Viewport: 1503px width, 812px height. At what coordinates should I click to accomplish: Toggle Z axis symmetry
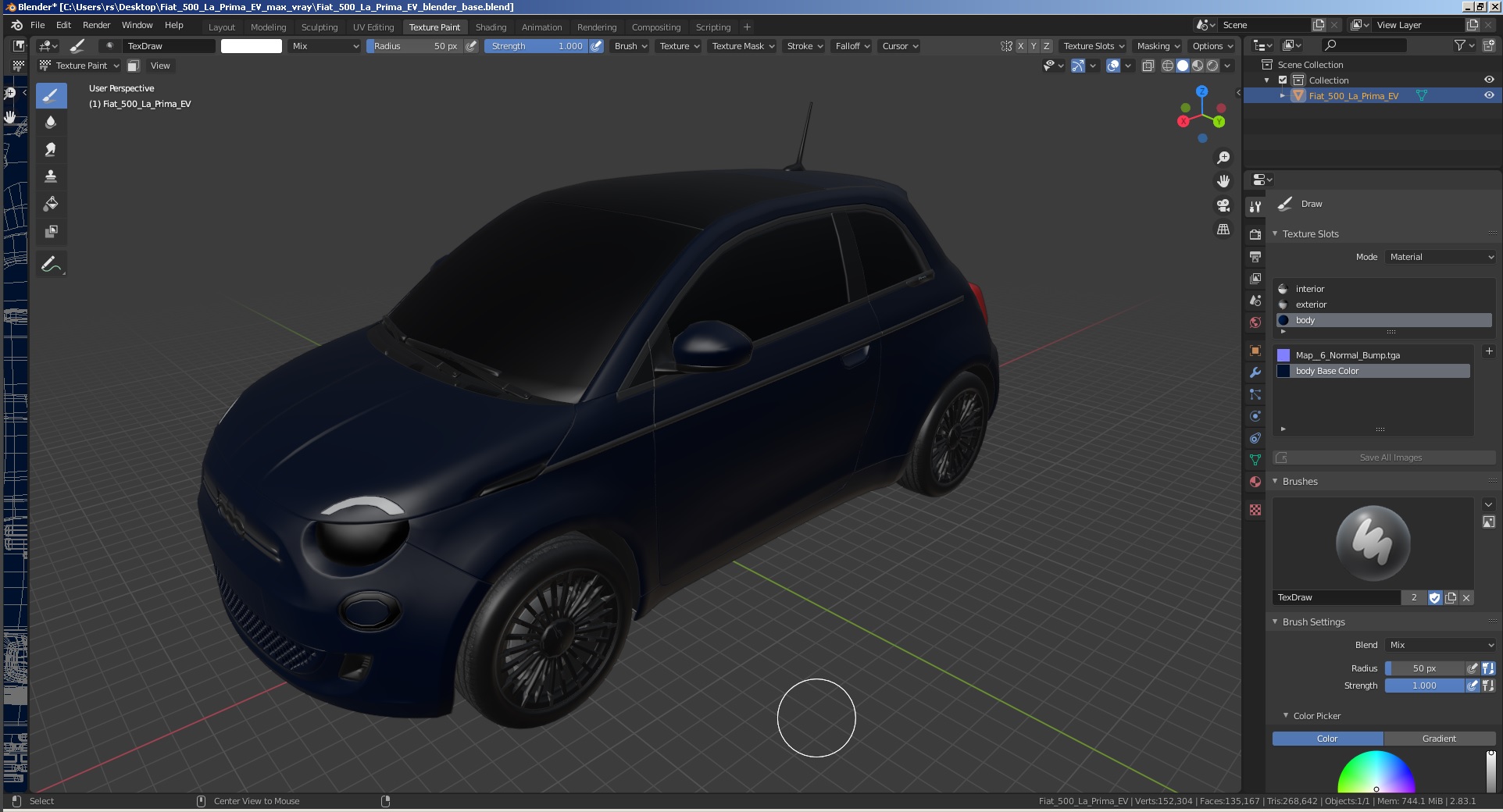click(1047, 46)
